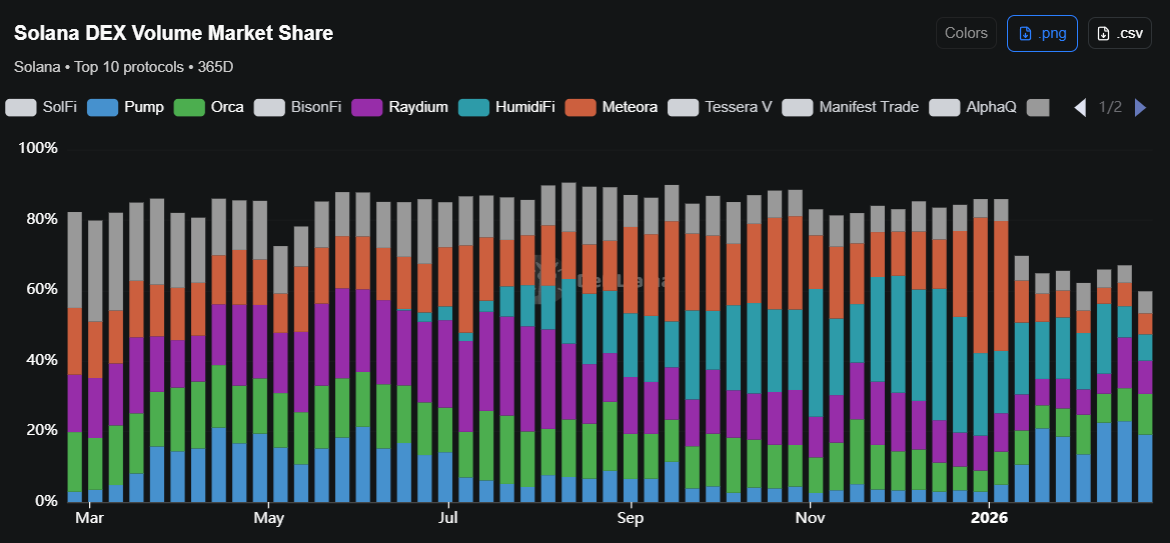Toggle the Orca legend entry
This screenshot has height=543, width=1170.
tap(209, 107)
